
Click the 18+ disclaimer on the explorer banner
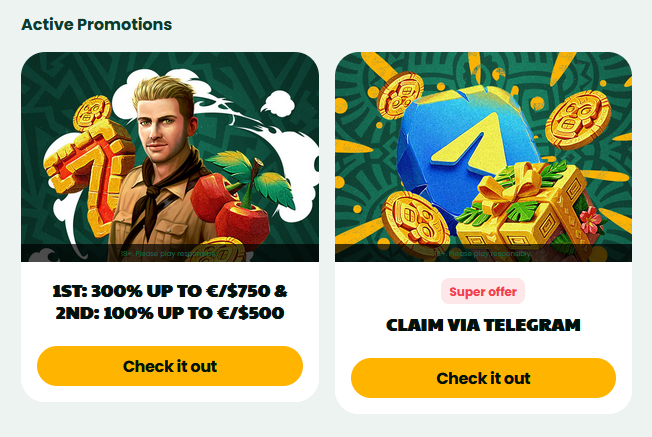coord(168,253)
